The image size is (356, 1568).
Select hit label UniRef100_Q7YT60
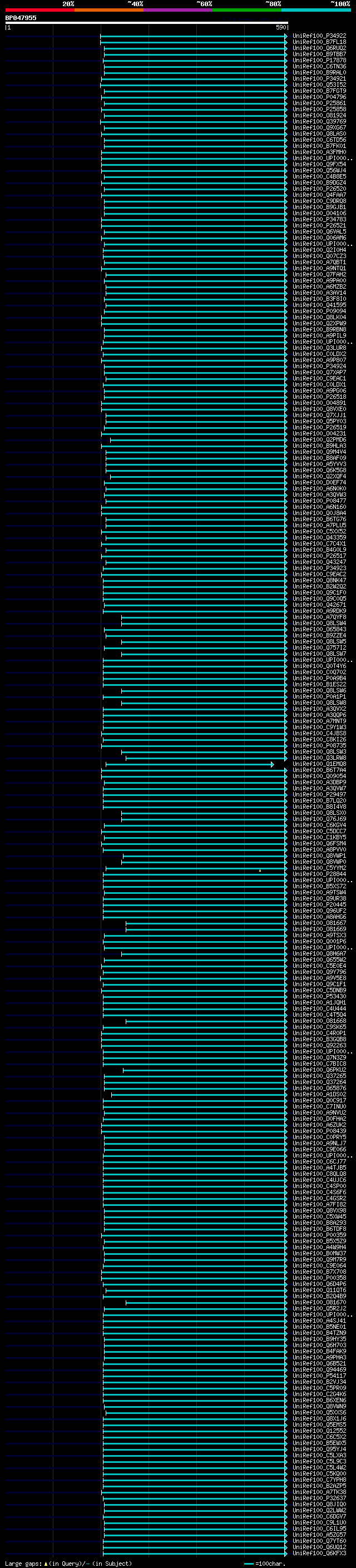pos(319,1541)
